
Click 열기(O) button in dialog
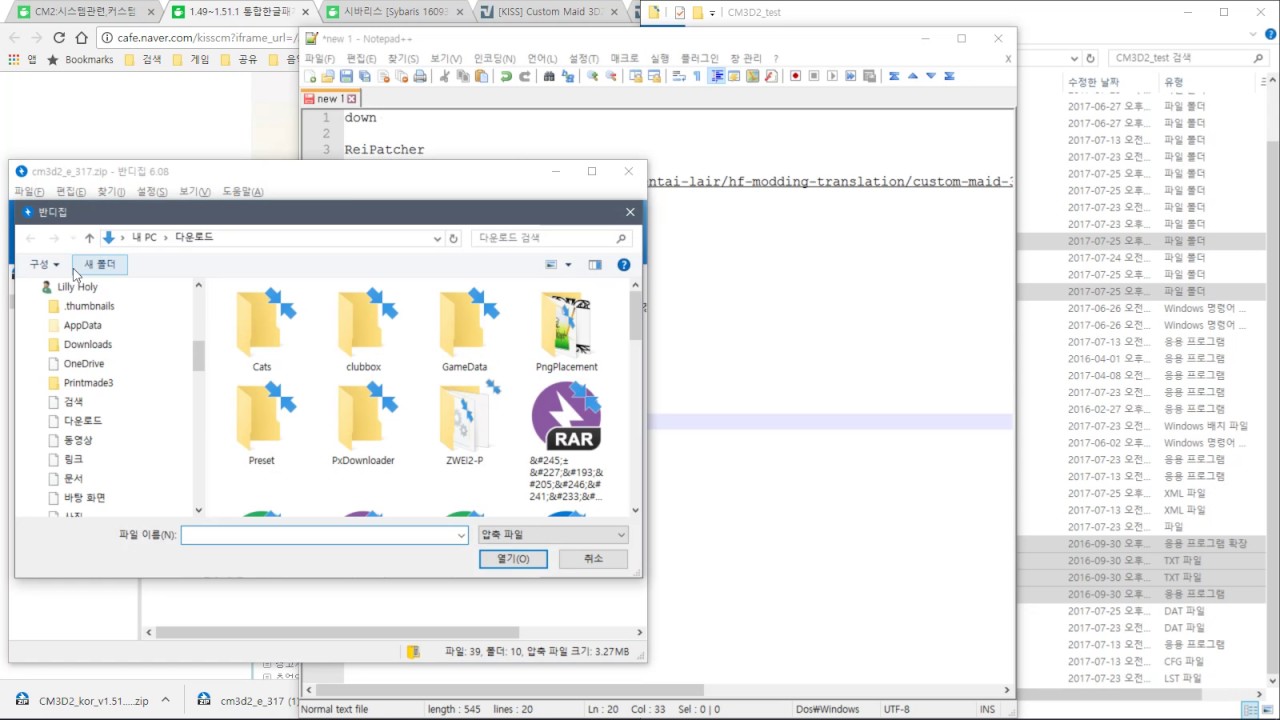click(513, 559)
